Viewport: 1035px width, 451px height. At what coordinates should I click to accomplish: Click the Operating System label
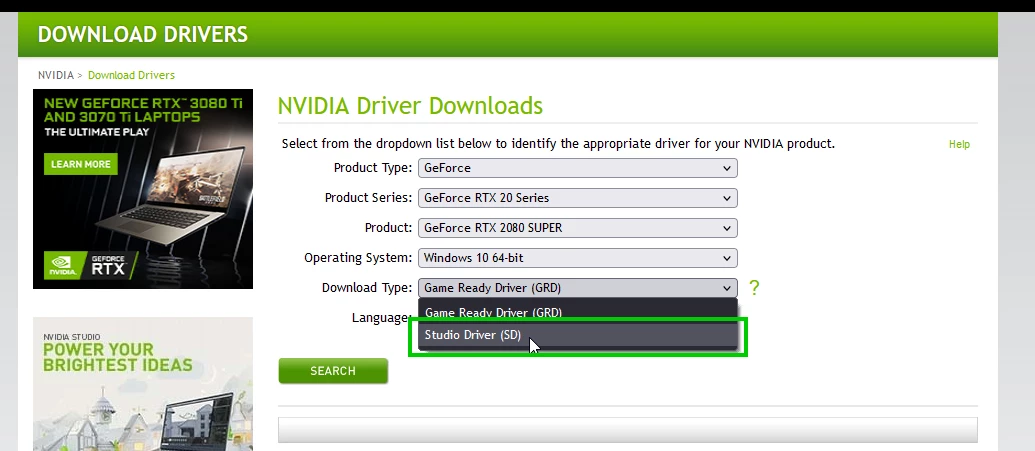(x=358, y=258)
